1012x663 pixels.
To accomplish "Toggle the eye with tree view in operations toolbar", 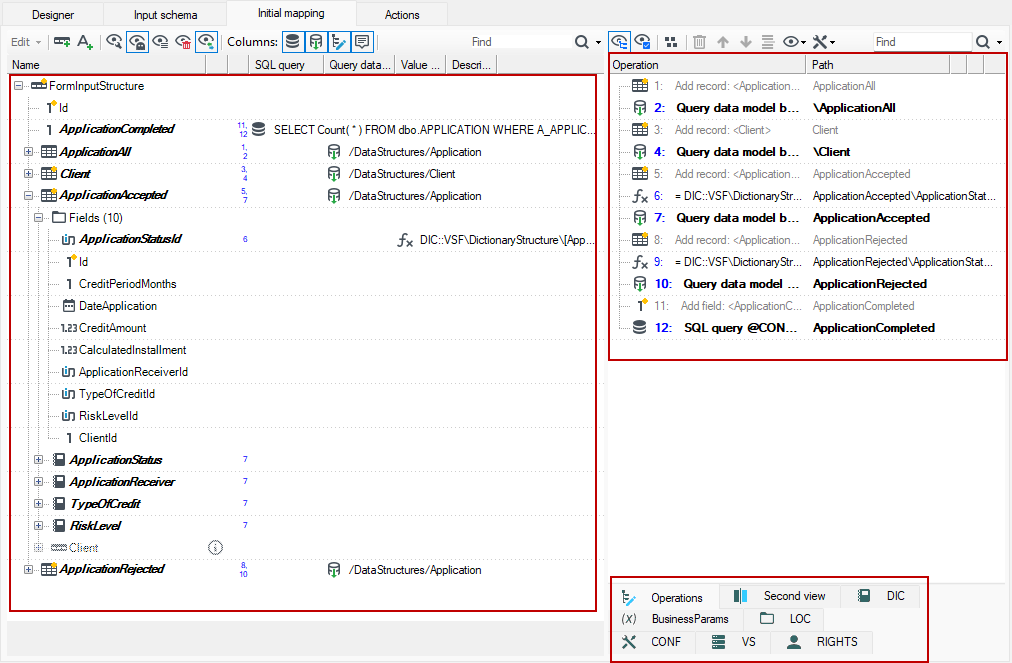I will (x=619, y=42).
